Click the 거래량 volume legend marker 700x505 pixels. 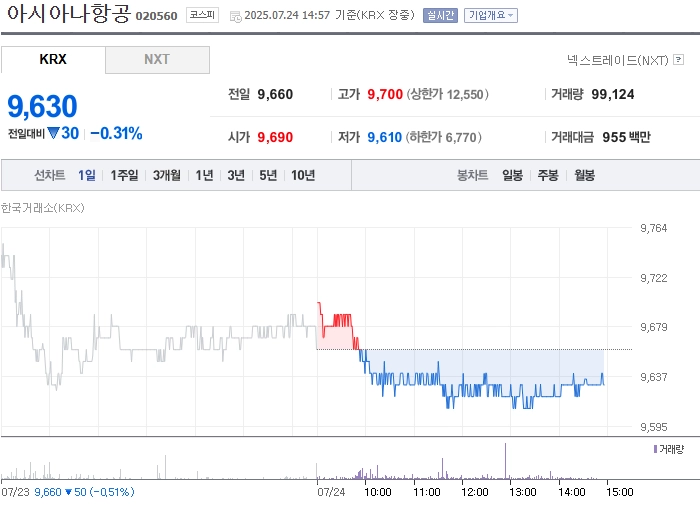(x=655, y=449)
